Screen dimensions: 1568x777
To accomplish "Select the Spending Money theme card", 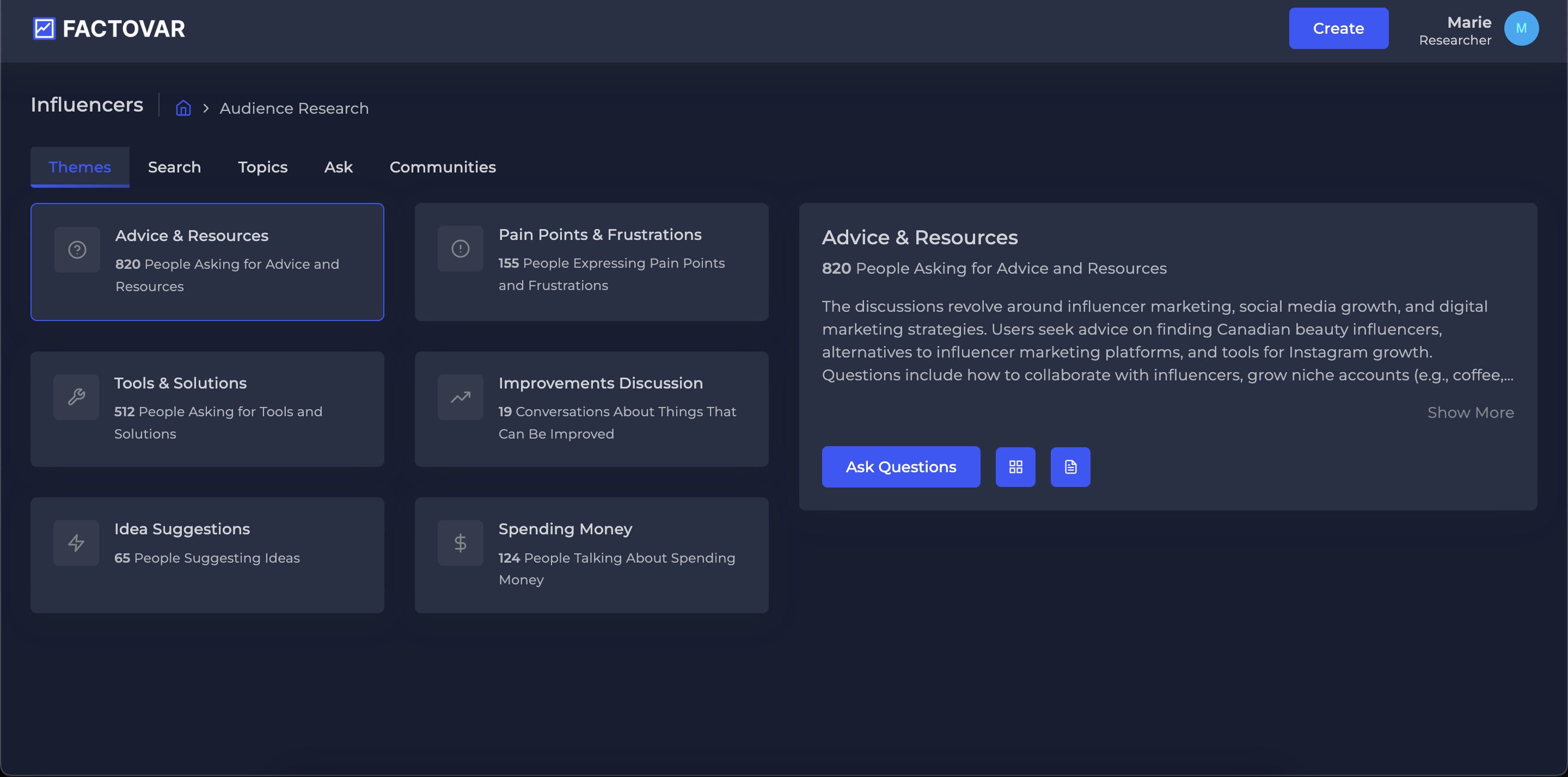I will click(591, 554).
